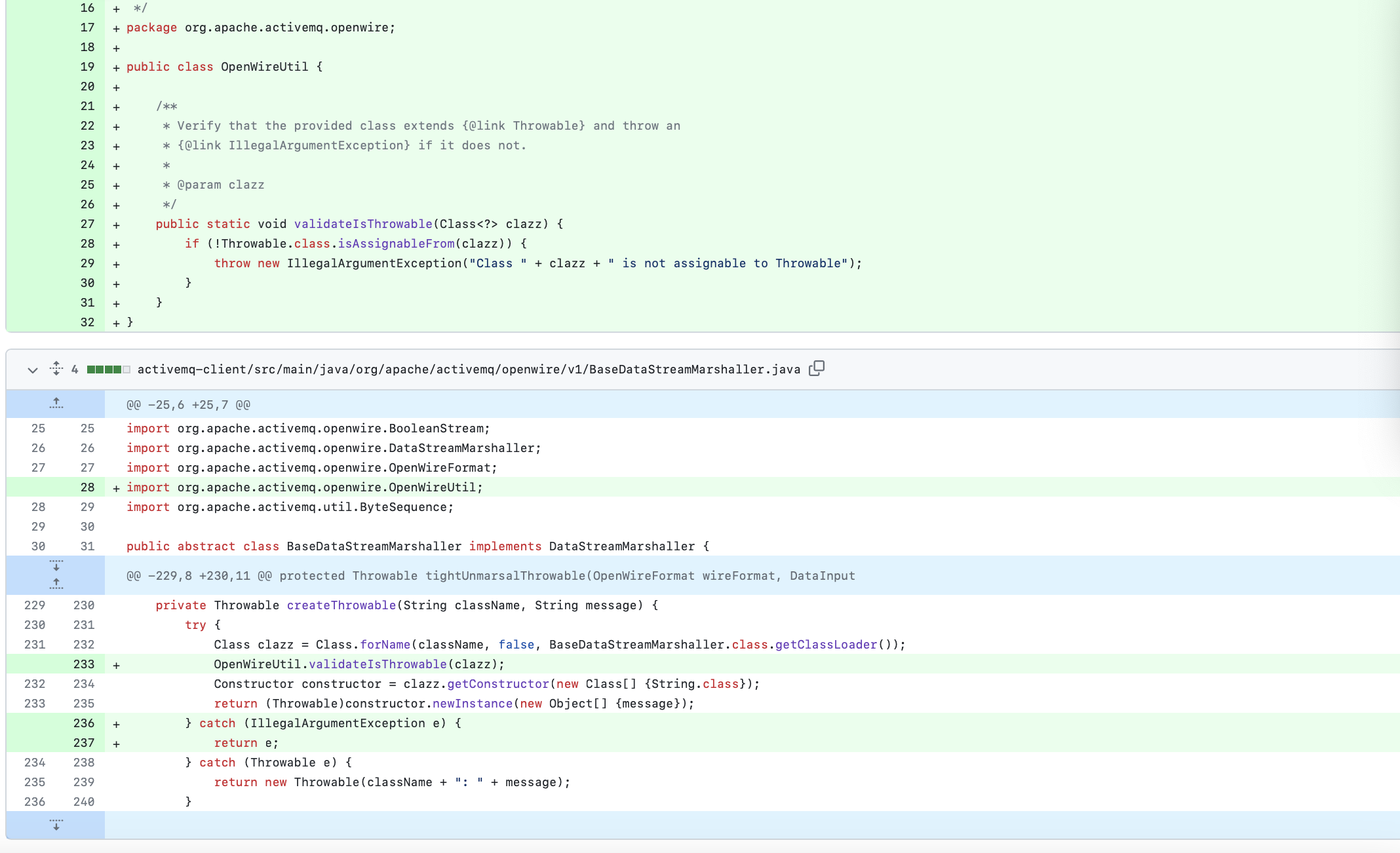Click 'package org.apache.activemq.openwire;' line
Screen dimensions: 1400x853
pyautogui.click(x=261, y=28)
